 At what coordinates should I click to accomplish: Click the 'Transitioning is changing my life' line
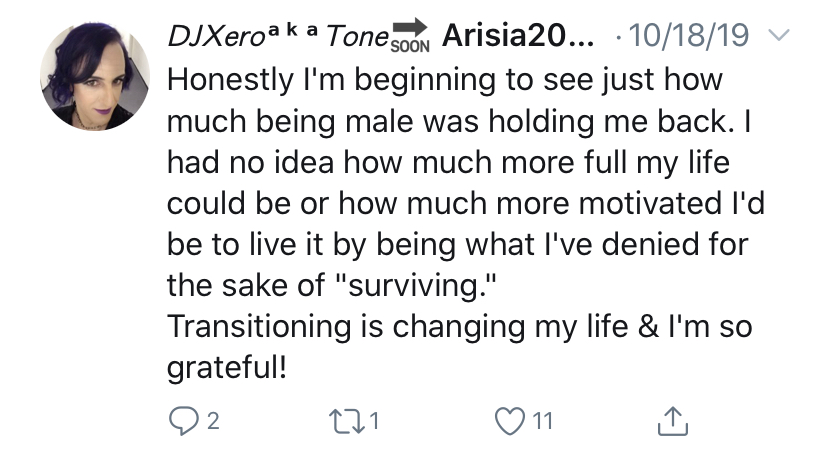coord(459,327)
